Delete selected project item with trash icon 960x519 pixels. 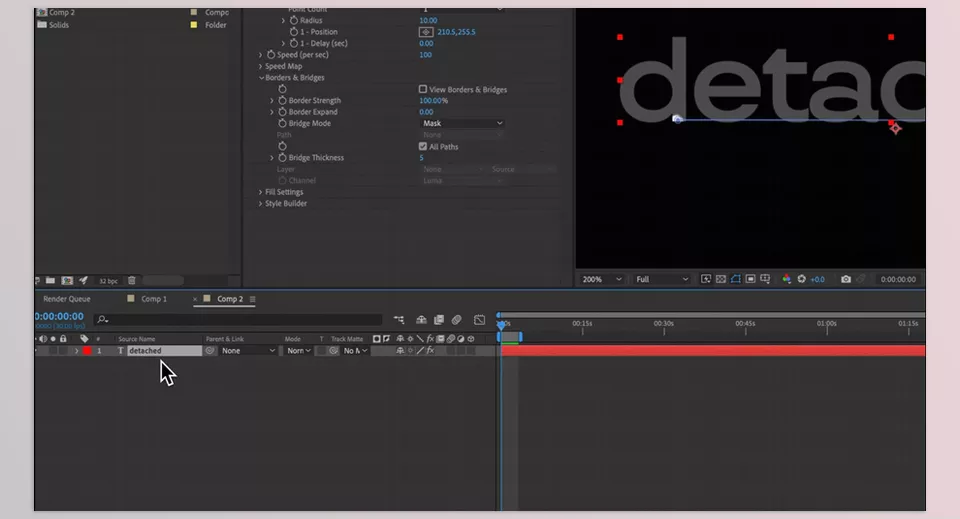[132, 280]
